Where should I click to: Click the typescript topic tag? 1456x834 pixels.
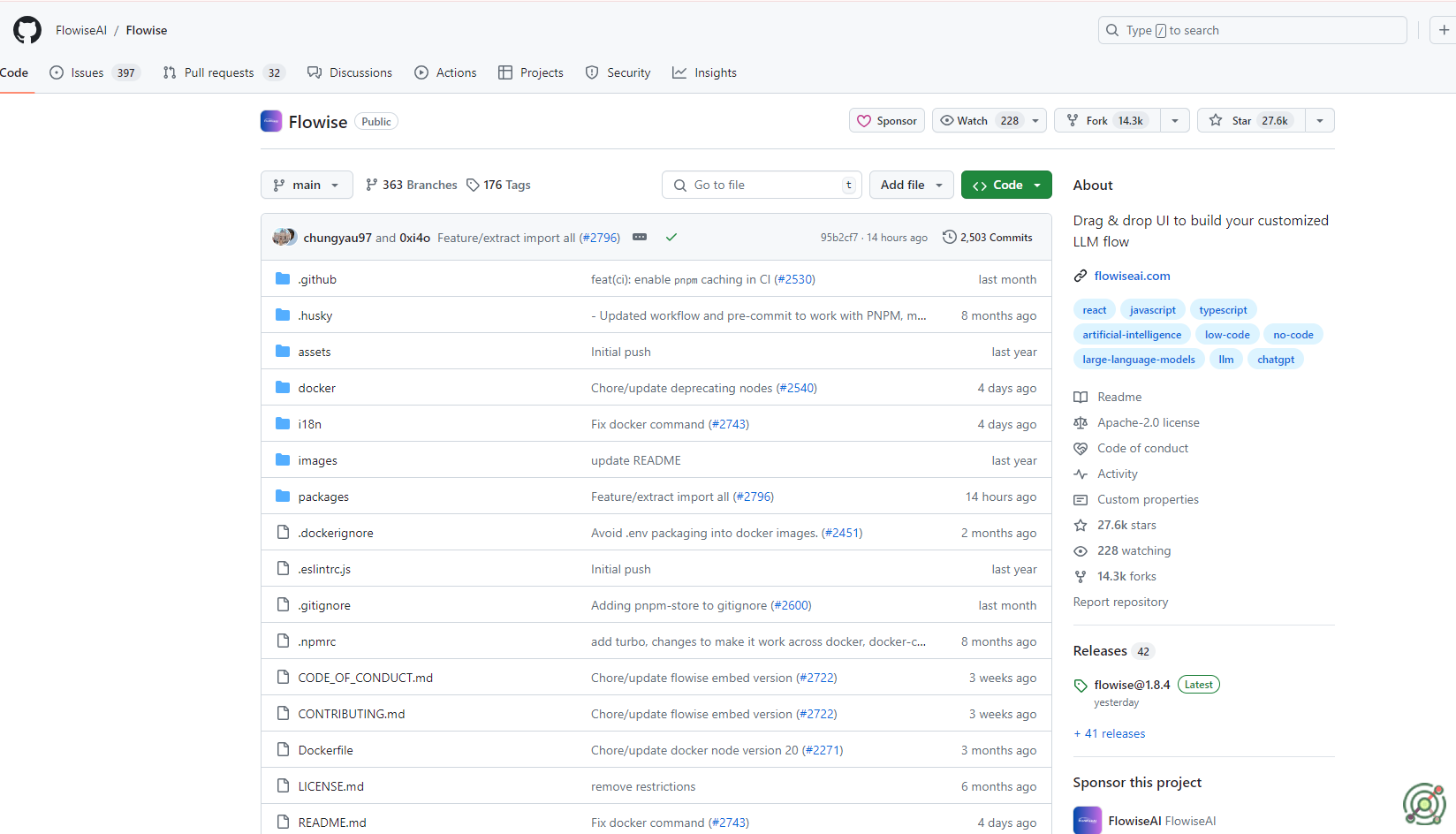coord(1223,310)
